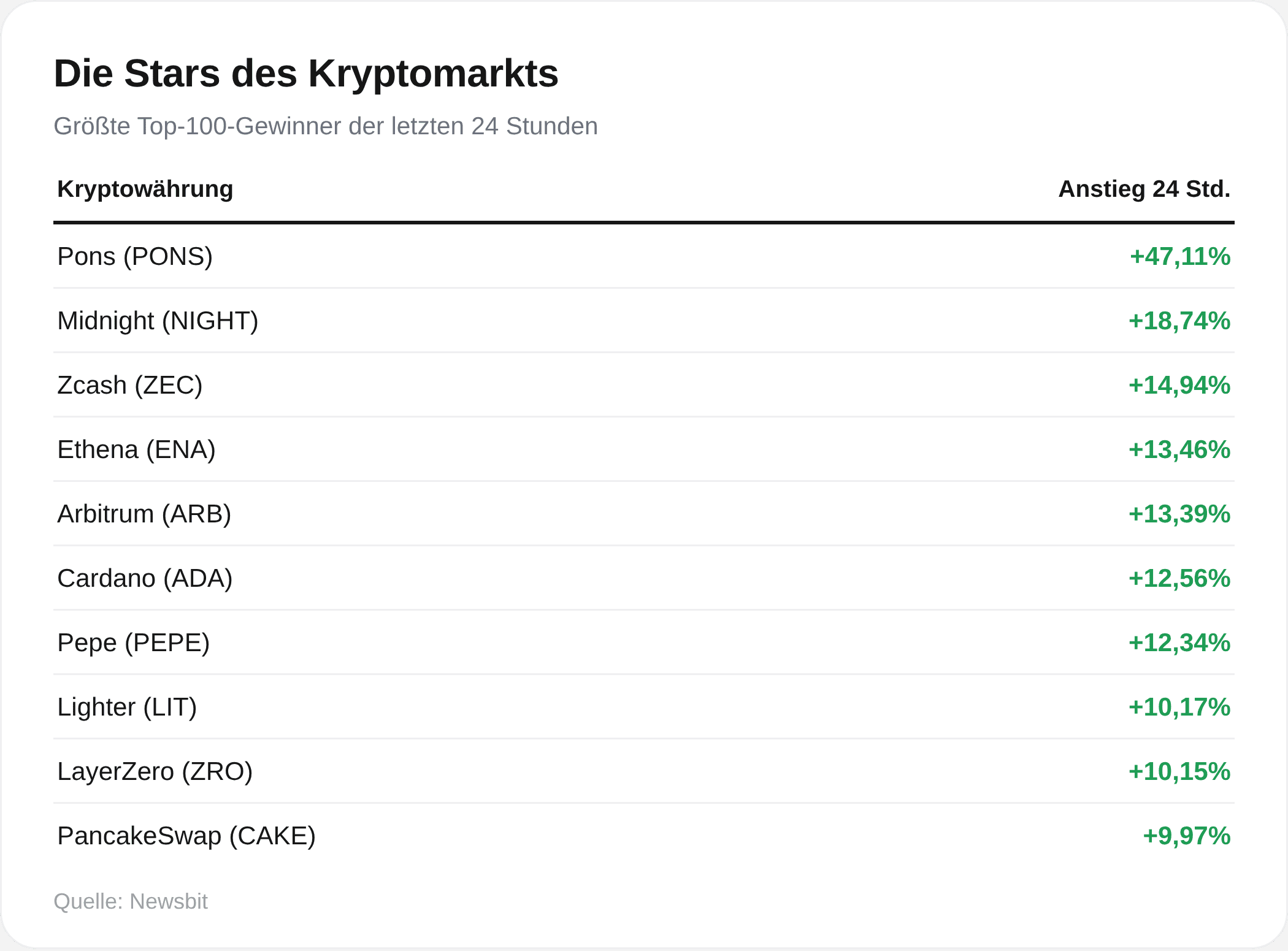This screenshot has height=951, width=1288.
Task: Select PancakeSwap (CAKE) entry
Action: click(186, 836)
